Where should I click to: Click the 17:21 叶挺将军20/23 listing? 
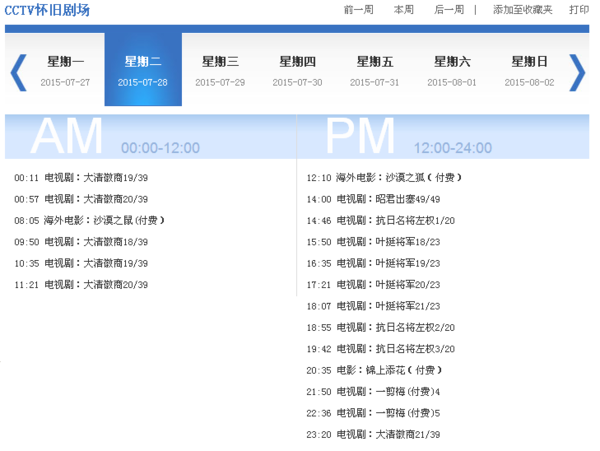(x=373, y=285)
